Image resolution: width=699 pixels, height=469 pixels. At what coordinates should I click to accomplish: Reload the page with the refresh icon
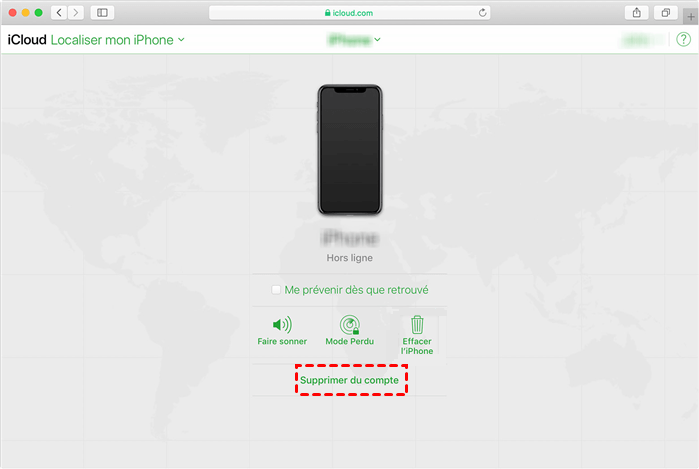coord(482,13)
